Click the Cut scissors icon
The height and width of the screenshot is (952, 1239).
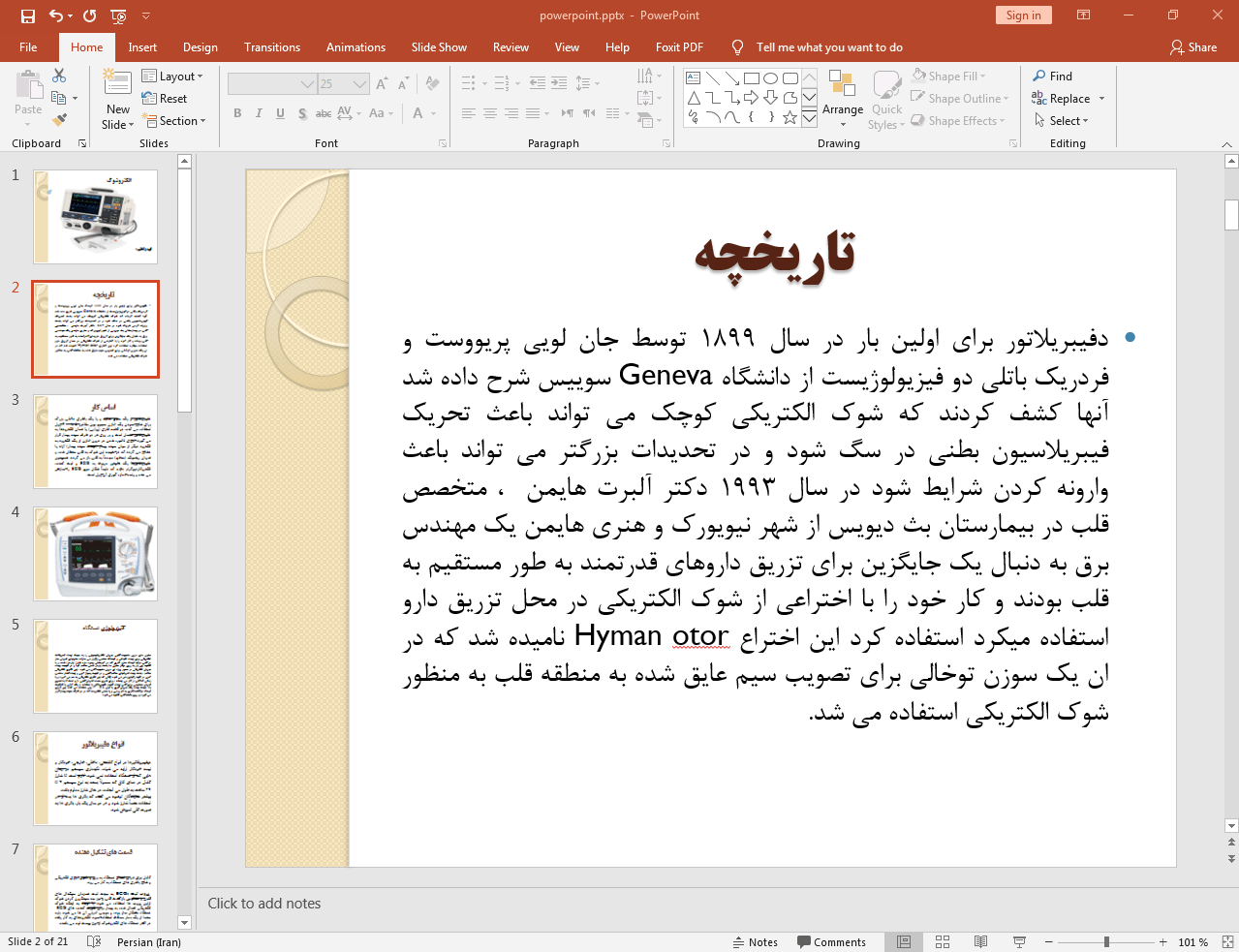(x=59, y=76)
